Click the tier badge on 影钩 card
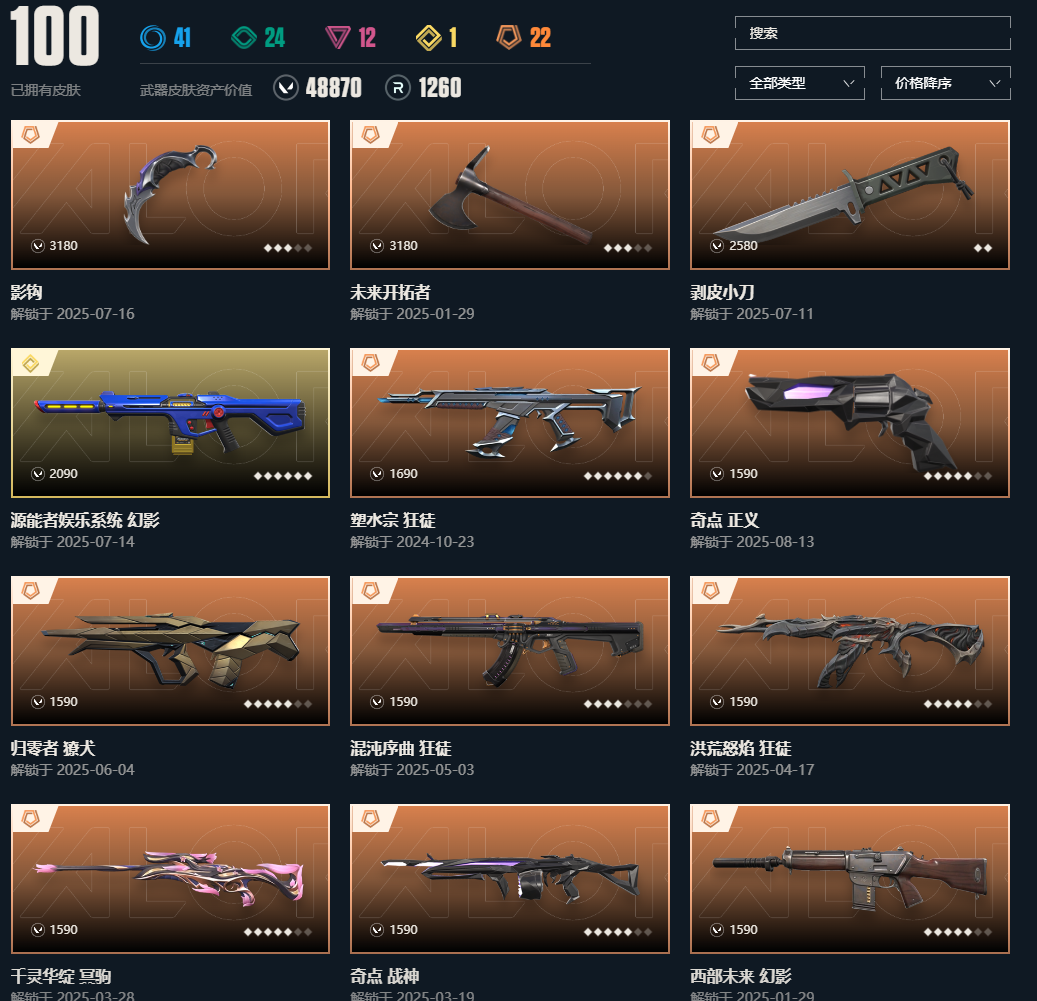Screen dimensions: 1037x1001 (x=30, y=135)
